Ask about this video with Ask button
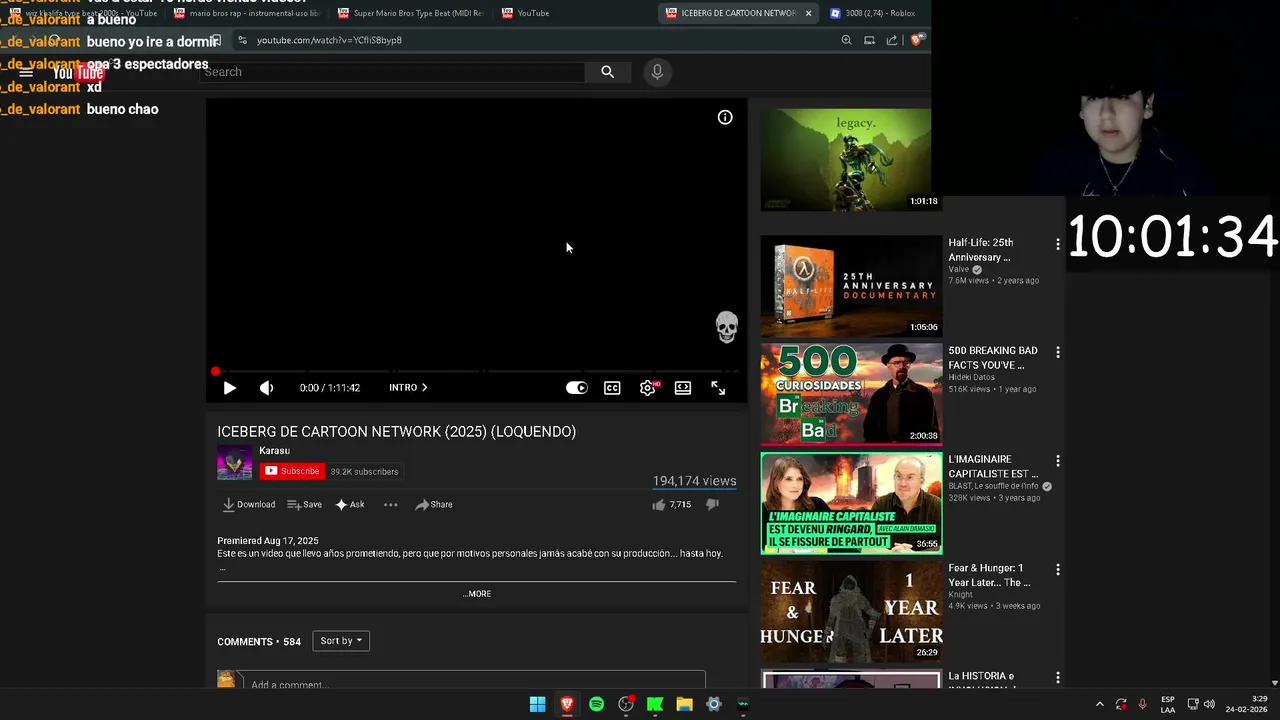The width and height of the screenshot is (1280, 720). [349, 505]
